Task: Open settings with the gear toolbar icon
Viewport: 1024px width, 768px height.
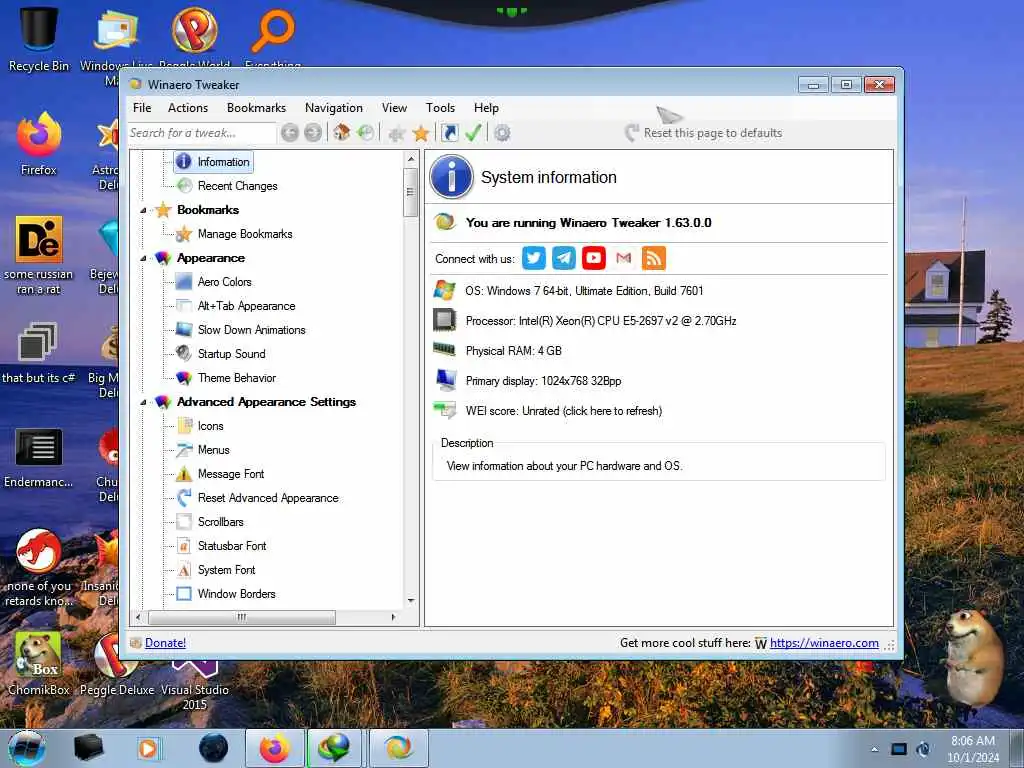Action: [x=502, y=133]
